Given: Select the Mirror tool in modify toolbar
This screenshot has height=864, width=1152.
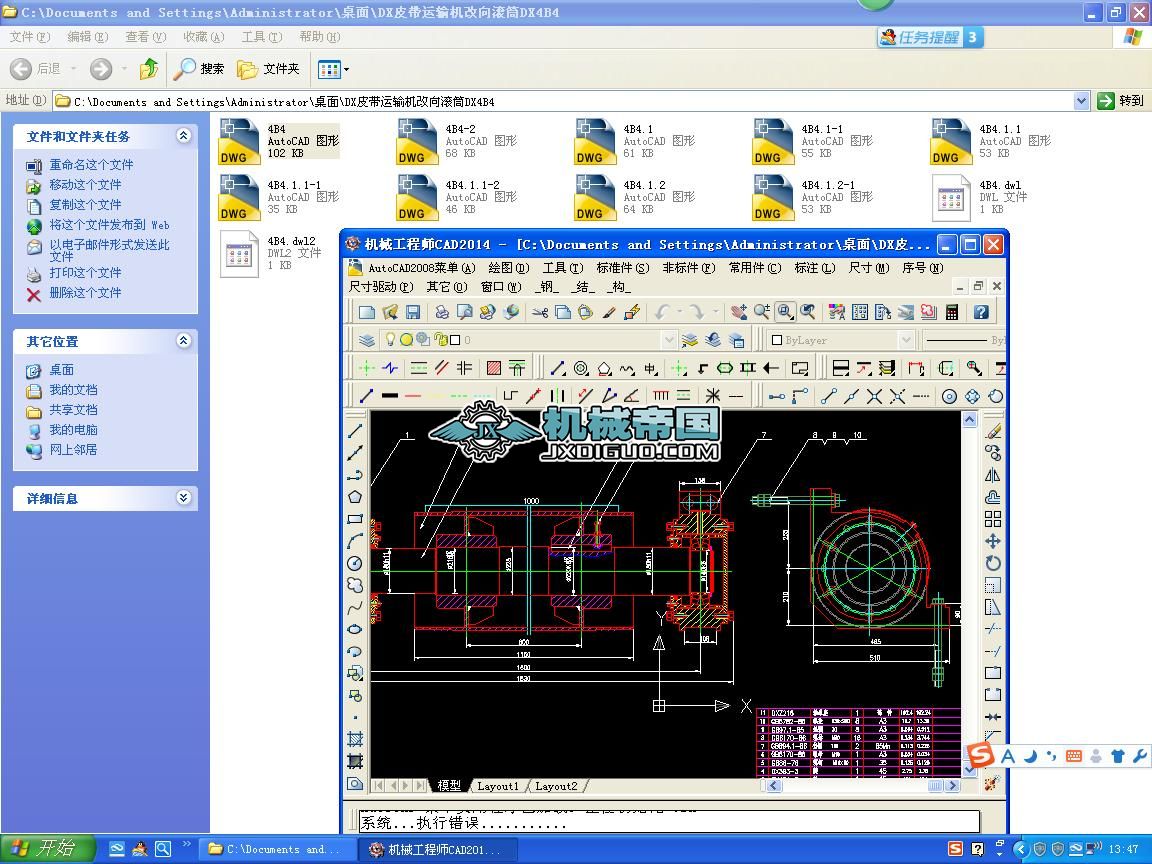Looking at the screenshot, I should (x=993, y=475).
